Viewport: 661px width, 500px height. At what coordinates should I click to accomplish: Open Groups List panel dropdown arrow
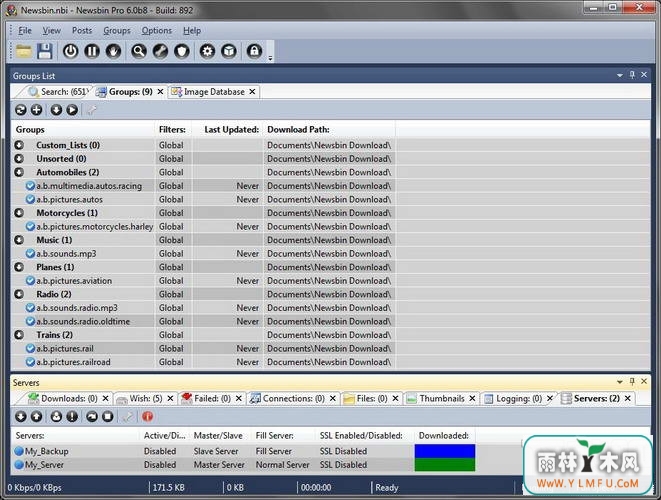click(620, 75)
